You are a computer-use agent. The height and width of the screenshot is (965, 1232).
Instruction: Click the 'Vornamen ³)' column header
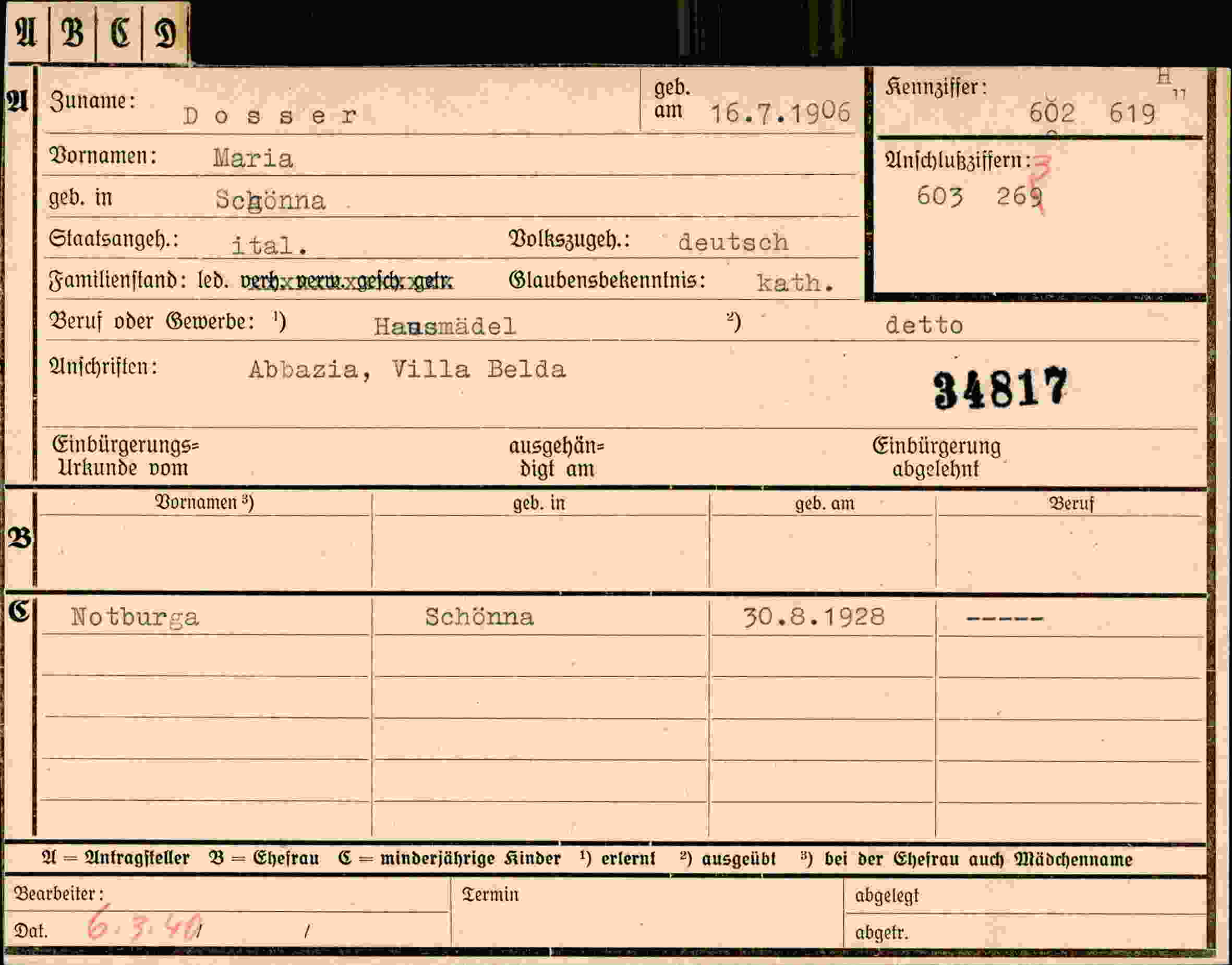pyautogui.click(x=204, y=502)
